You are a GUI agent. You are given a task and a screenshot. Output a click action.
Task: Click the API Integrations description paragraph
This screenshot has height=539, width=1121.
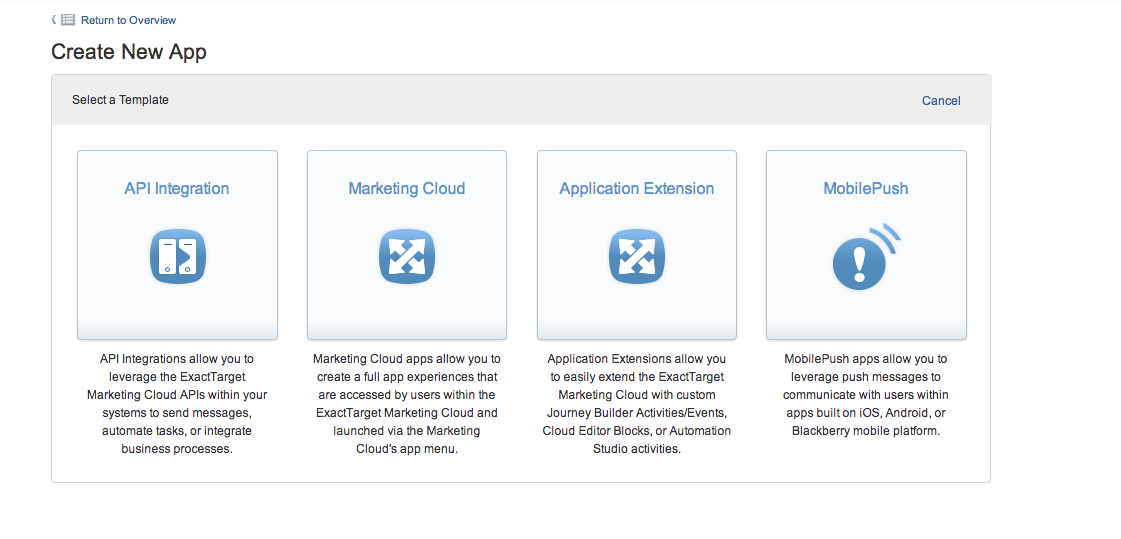pos(177,404)
